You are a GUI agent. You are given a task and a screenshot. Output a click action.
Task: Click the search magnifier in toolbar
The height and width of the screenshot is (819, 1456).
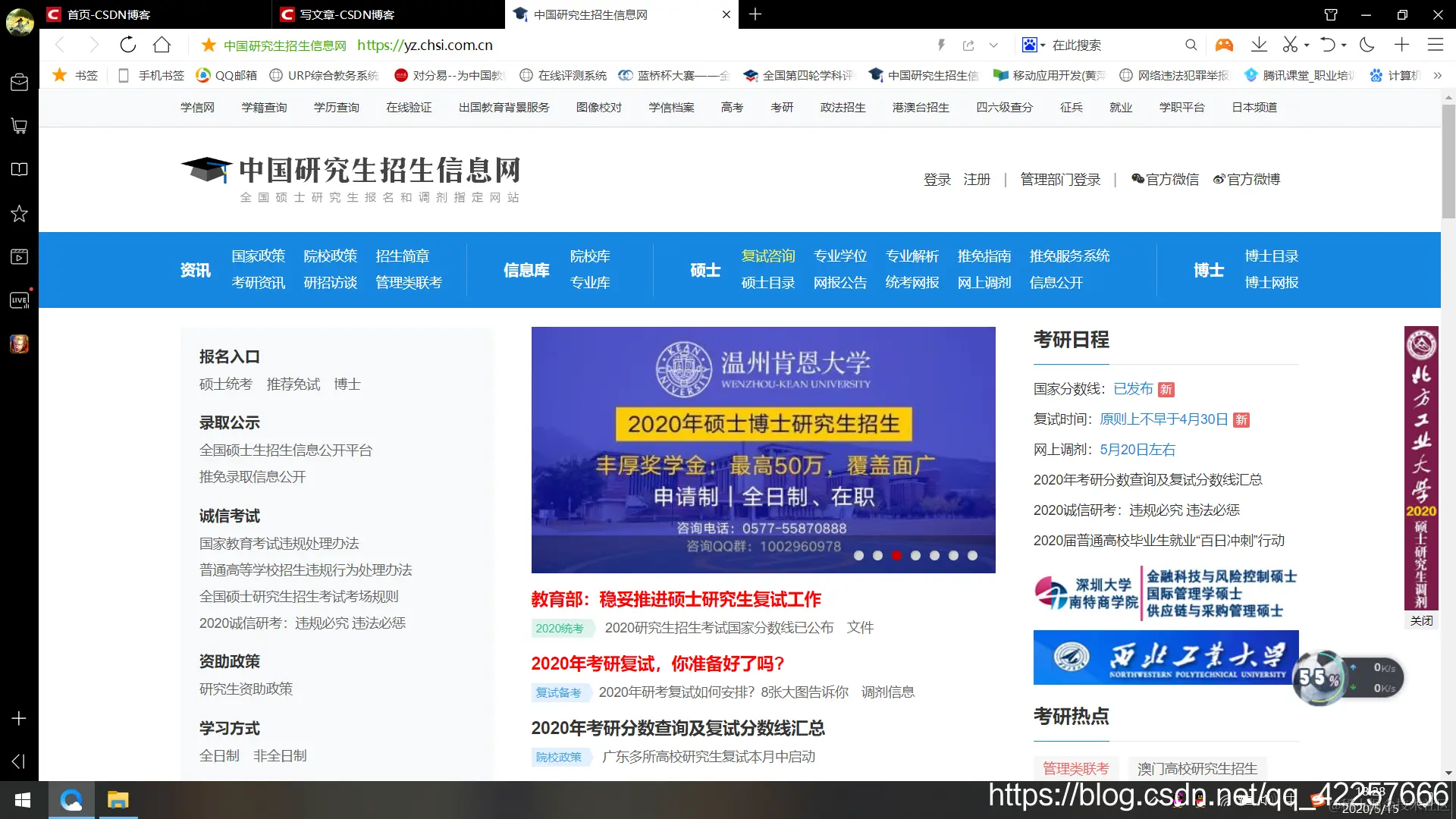coord(1191,45)
